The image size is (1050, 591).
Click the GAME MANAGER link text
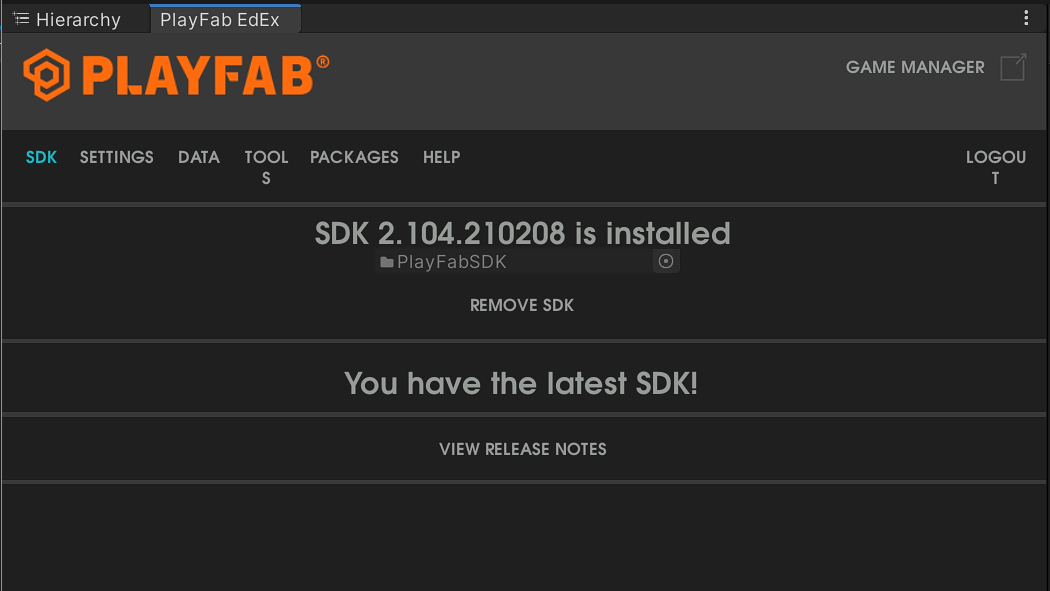915,67
